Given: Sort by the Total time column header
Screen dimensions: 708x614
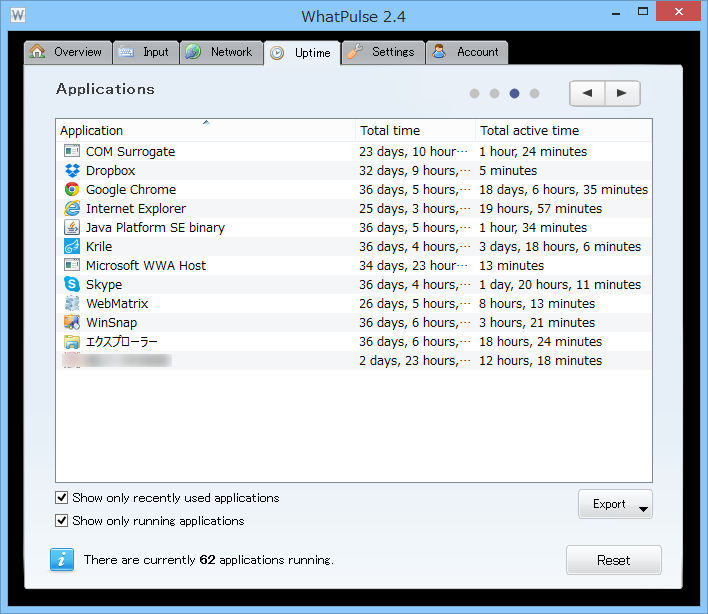Looking at the screenshot, I should tap(415, 130).
